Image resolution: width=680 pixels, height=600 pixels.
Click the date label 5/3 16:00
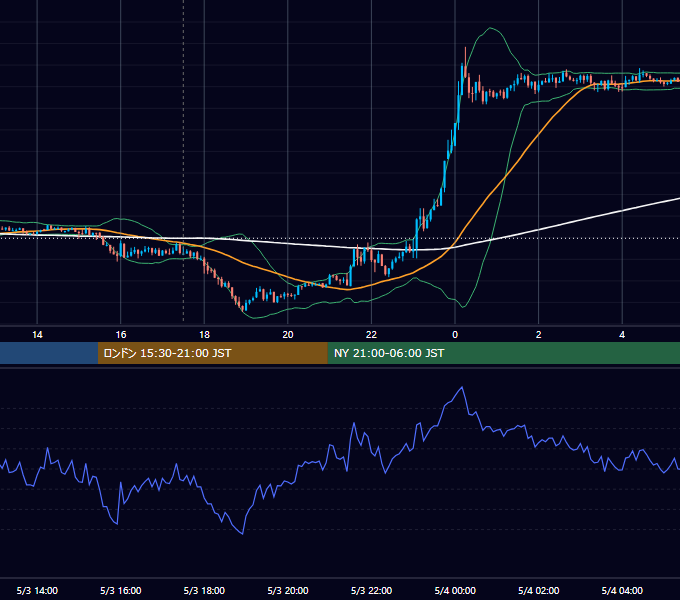(x=121, y=590)
